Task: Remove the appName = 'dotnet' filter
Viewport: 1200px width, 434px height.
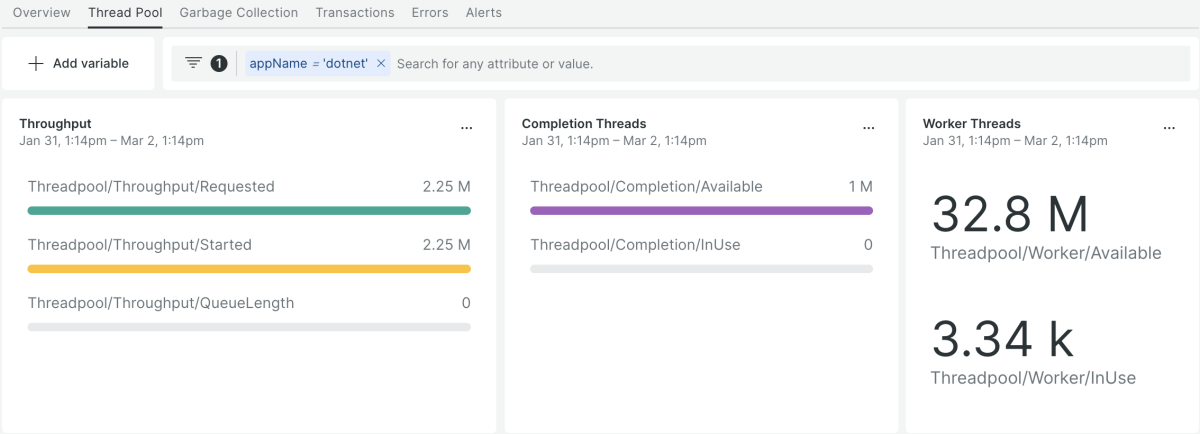Action: coord(381,63)
